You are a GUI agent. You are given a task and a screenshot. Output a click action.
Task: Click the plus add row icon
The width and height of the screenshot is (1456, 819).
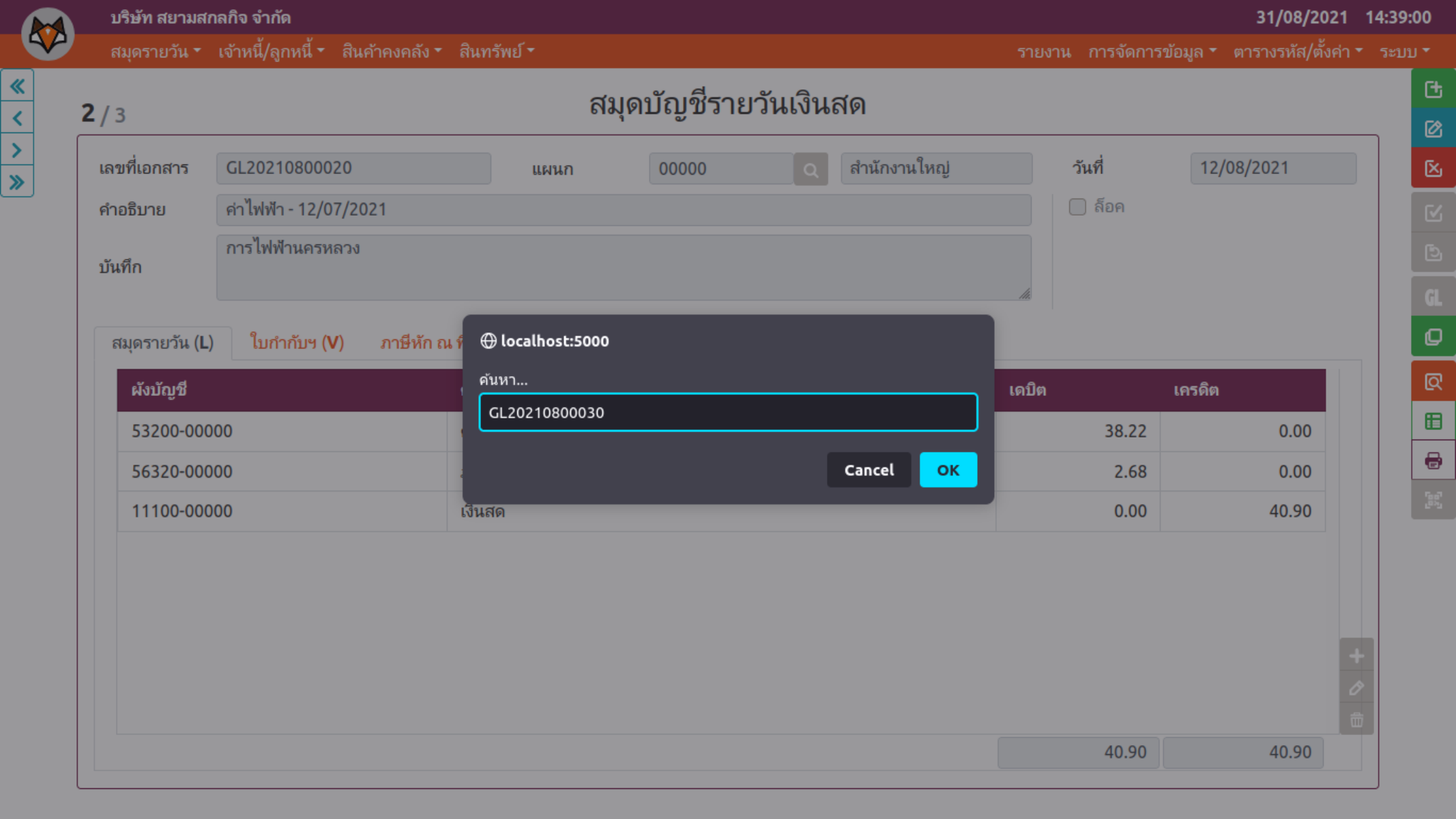pyautogui.click(x=1356, y=656)
